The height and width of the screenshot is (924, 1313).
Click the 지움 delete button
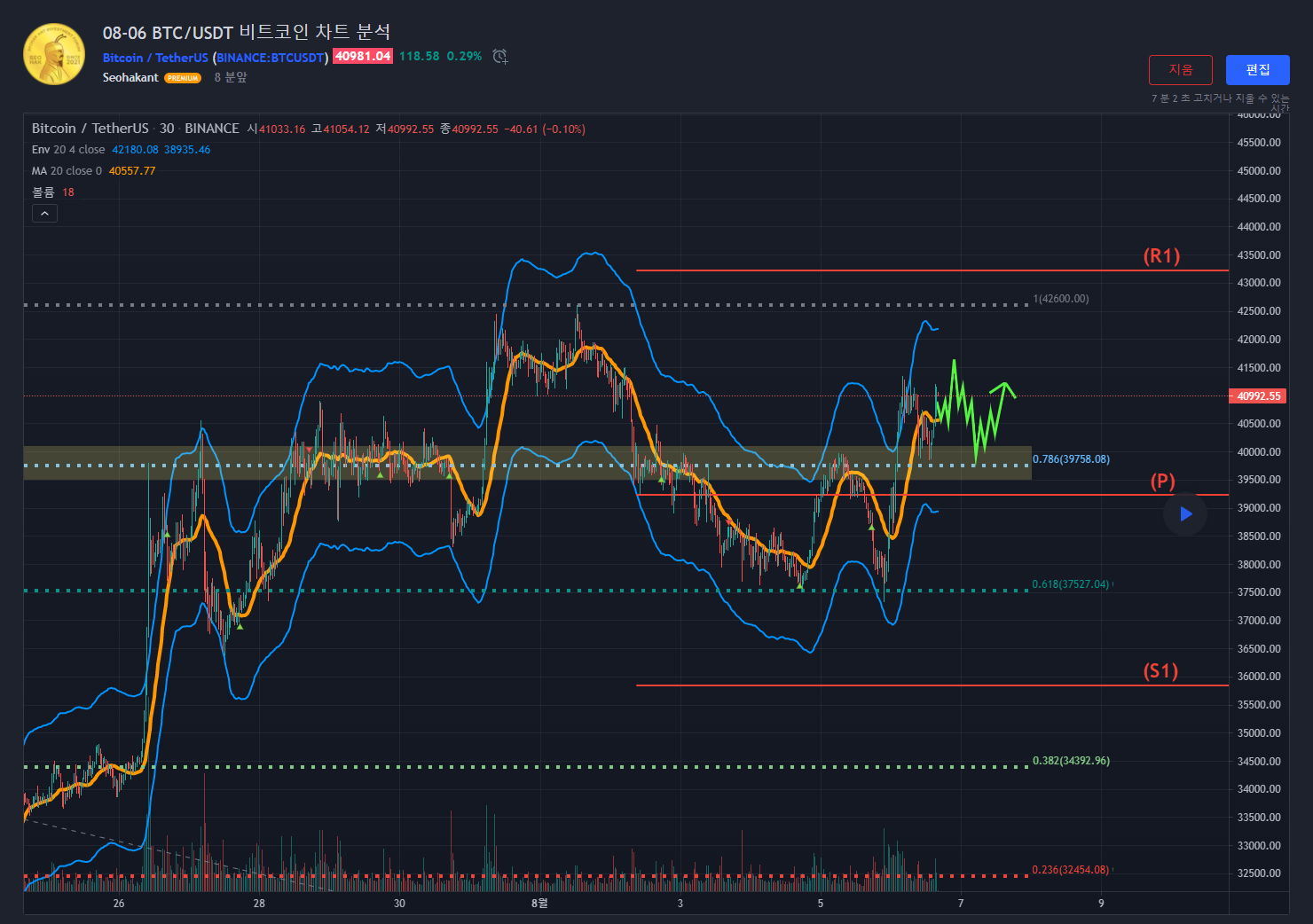click(x=1180, y=70)
